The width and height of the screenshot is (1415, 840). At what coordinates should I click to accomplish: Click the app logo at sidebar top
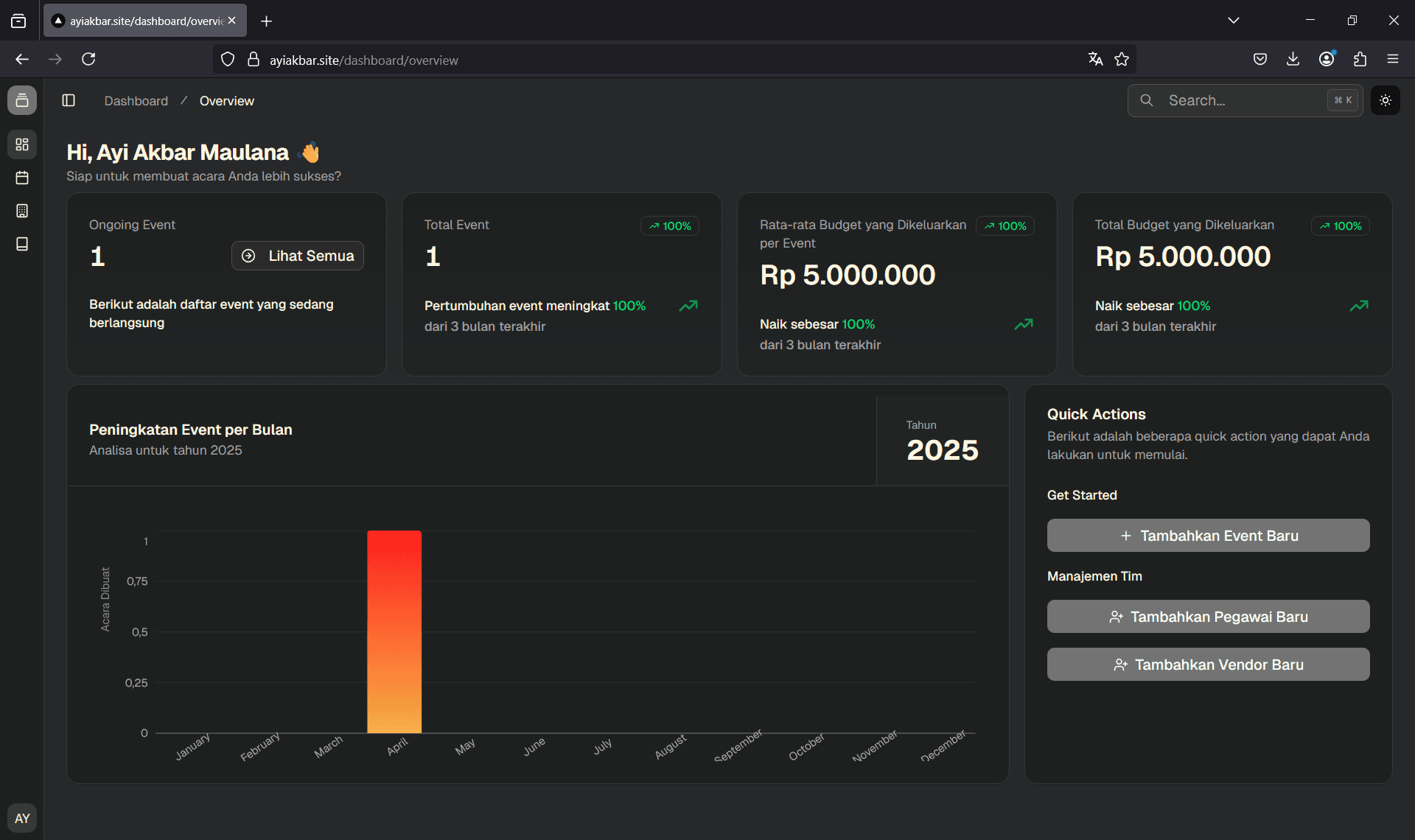coord(22,100)
